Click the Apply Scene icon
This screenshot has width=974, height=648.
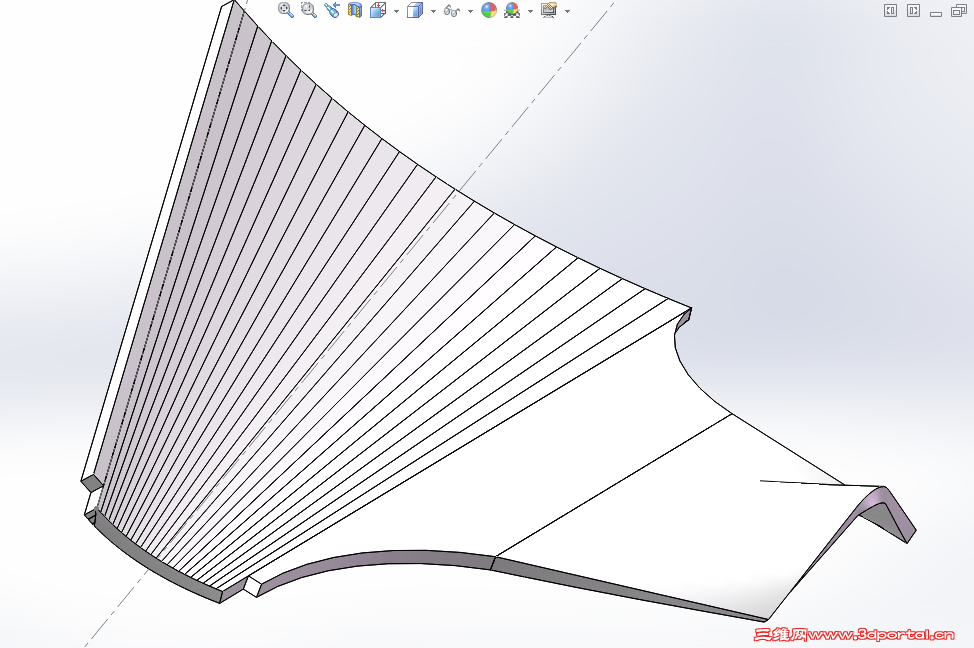512,10
